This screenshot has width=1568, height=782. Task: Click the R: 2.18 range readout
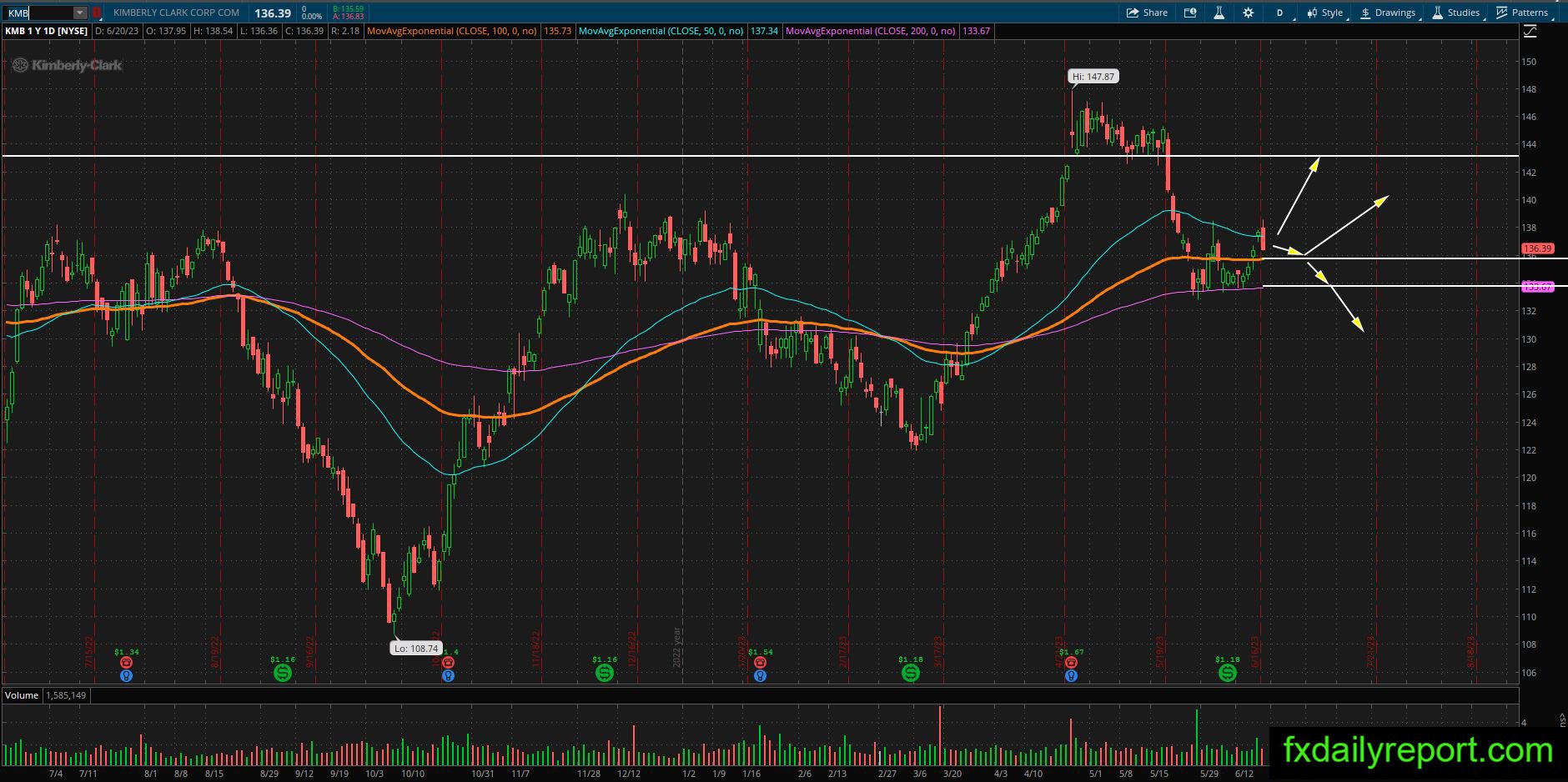pyautogui.click(x=345, y=31)
